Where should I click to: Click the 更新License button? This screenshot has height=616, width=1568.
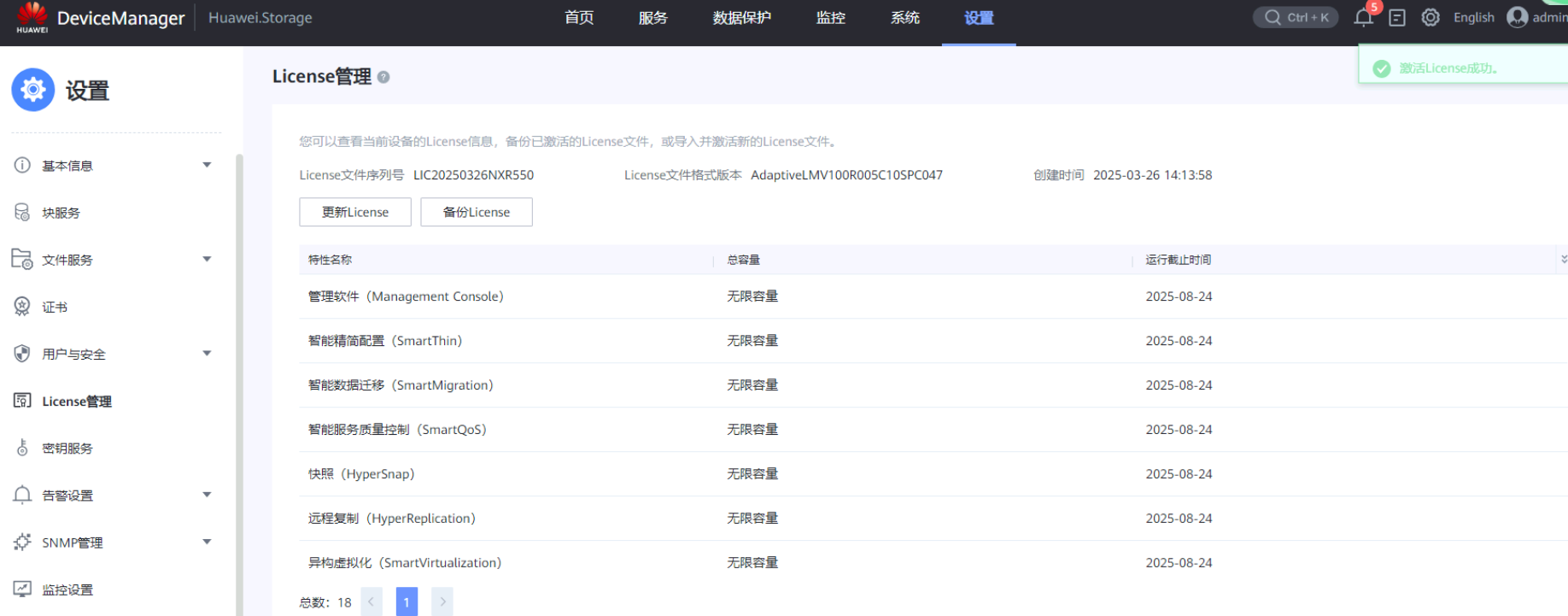(x=354, y=212)
